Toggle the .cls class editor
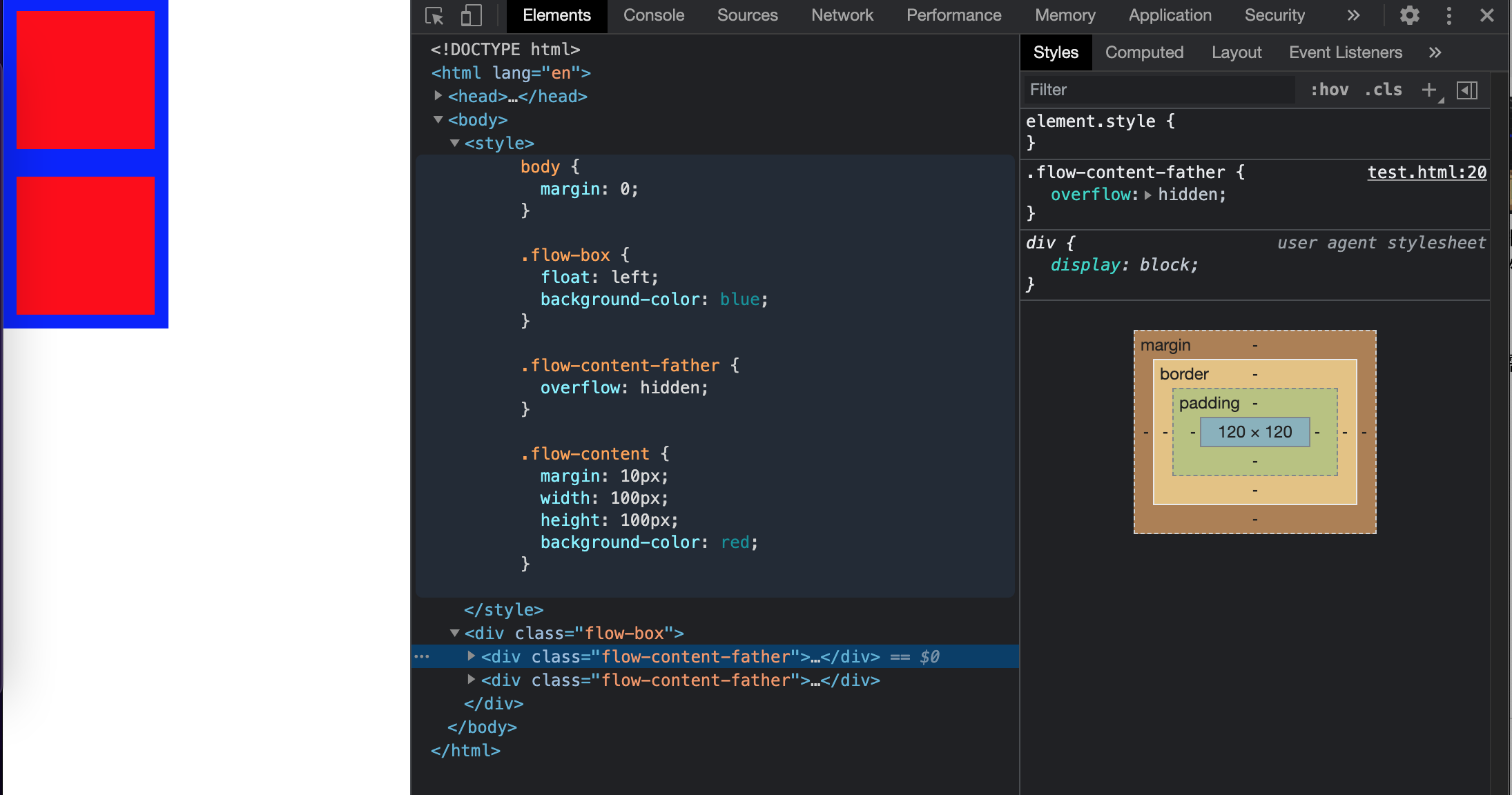The width and height of the screenshot is (1512, 795). 1383,90
